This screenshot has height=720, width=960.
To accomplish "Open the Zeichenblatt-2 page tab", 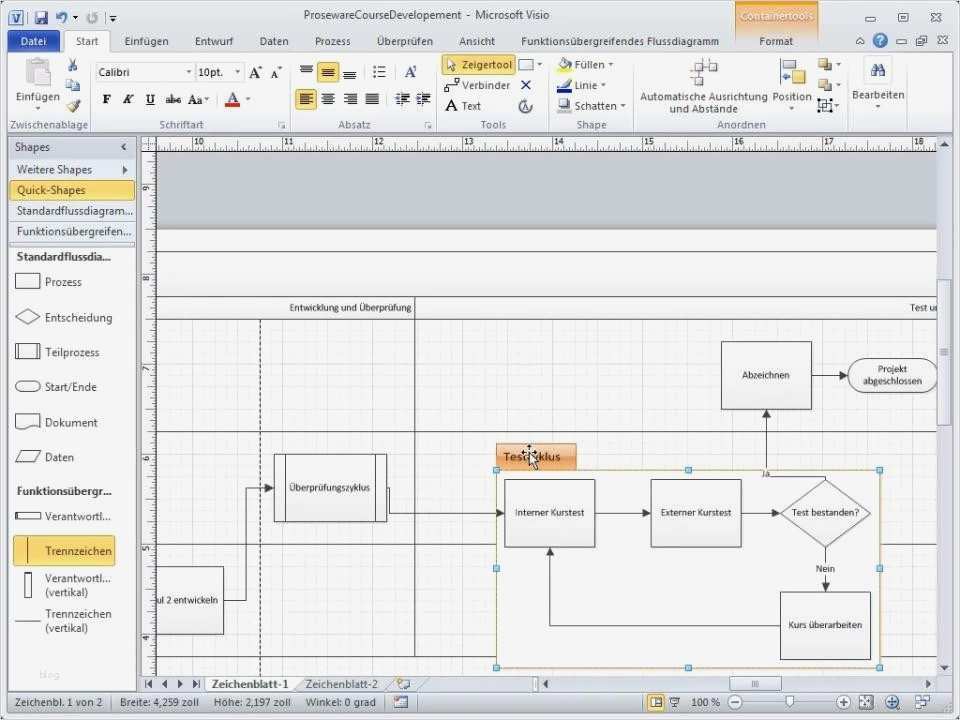I will (340, 684).
